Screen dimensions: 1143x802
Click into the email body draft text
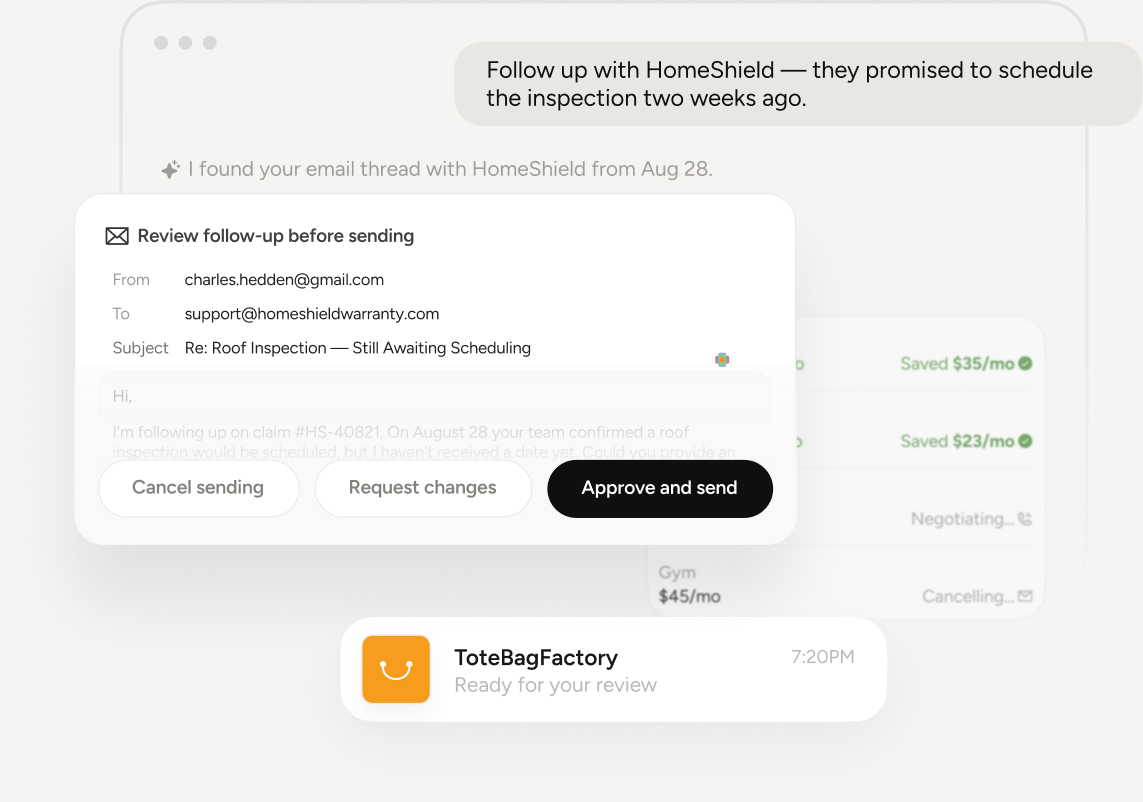click(435, 423)
